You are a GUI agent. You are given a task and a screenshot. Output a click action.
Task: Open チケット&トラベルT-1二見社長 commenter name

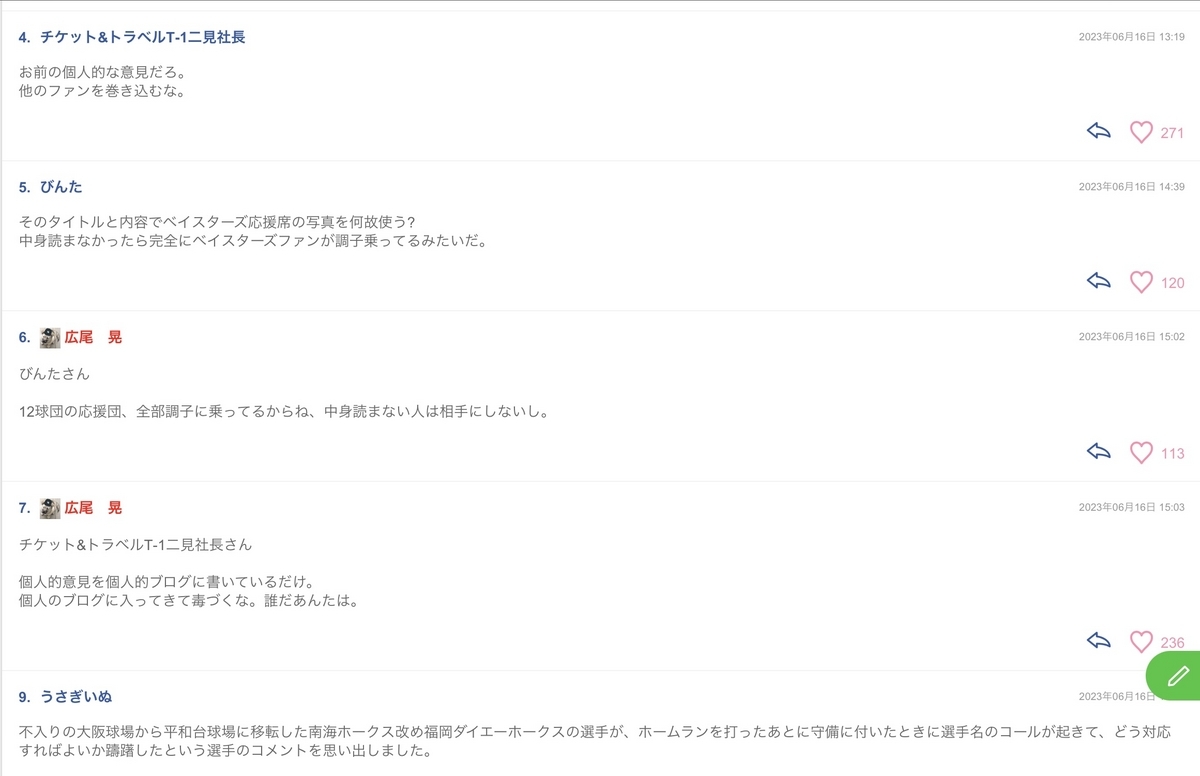click(x=143, y=37)
